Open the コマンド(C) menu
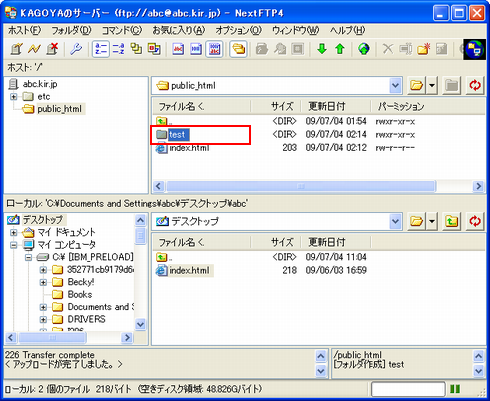490x401 pixels. (122, 30)
